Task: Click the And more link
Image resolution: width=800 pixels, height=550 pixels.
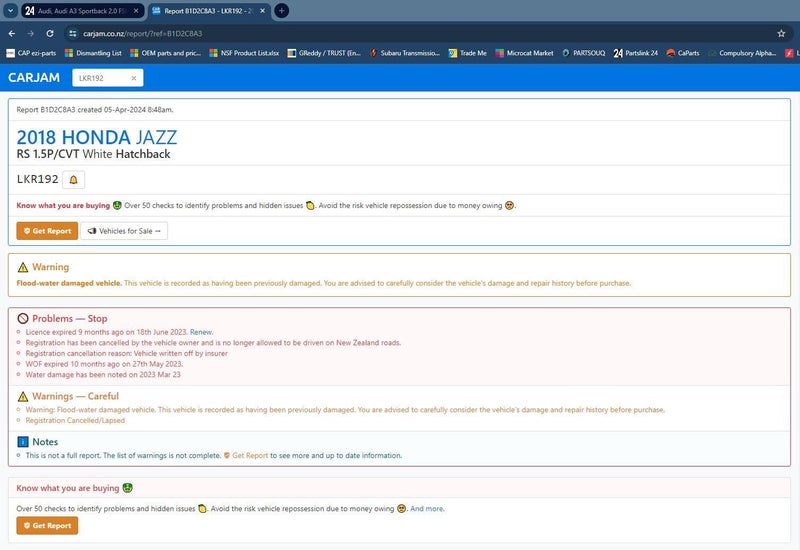Action: pos(427,508)
